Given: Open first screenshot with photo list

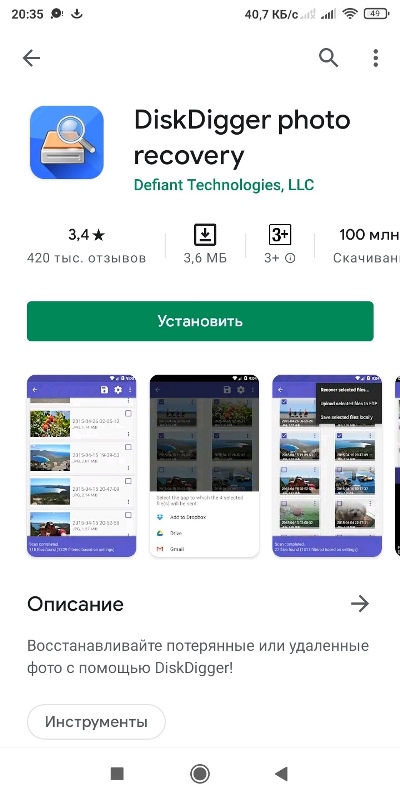Looking at the screenshot, I should coord(82,466).
